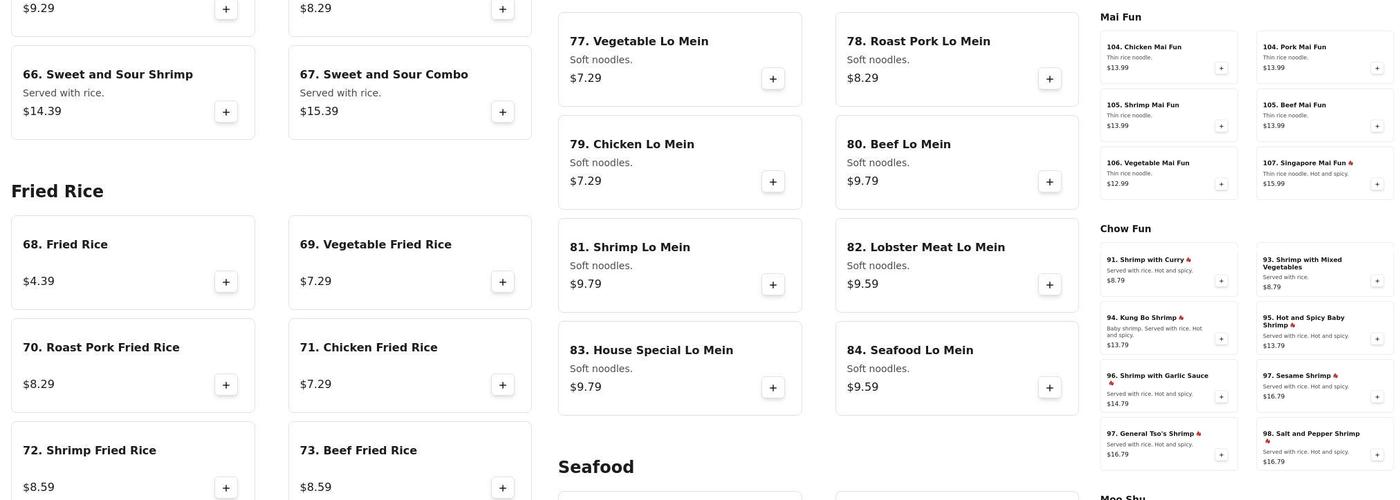1400x500 pixels.
Task: Click plus for Seafood Lo Mein
Action: [1050, 388]
